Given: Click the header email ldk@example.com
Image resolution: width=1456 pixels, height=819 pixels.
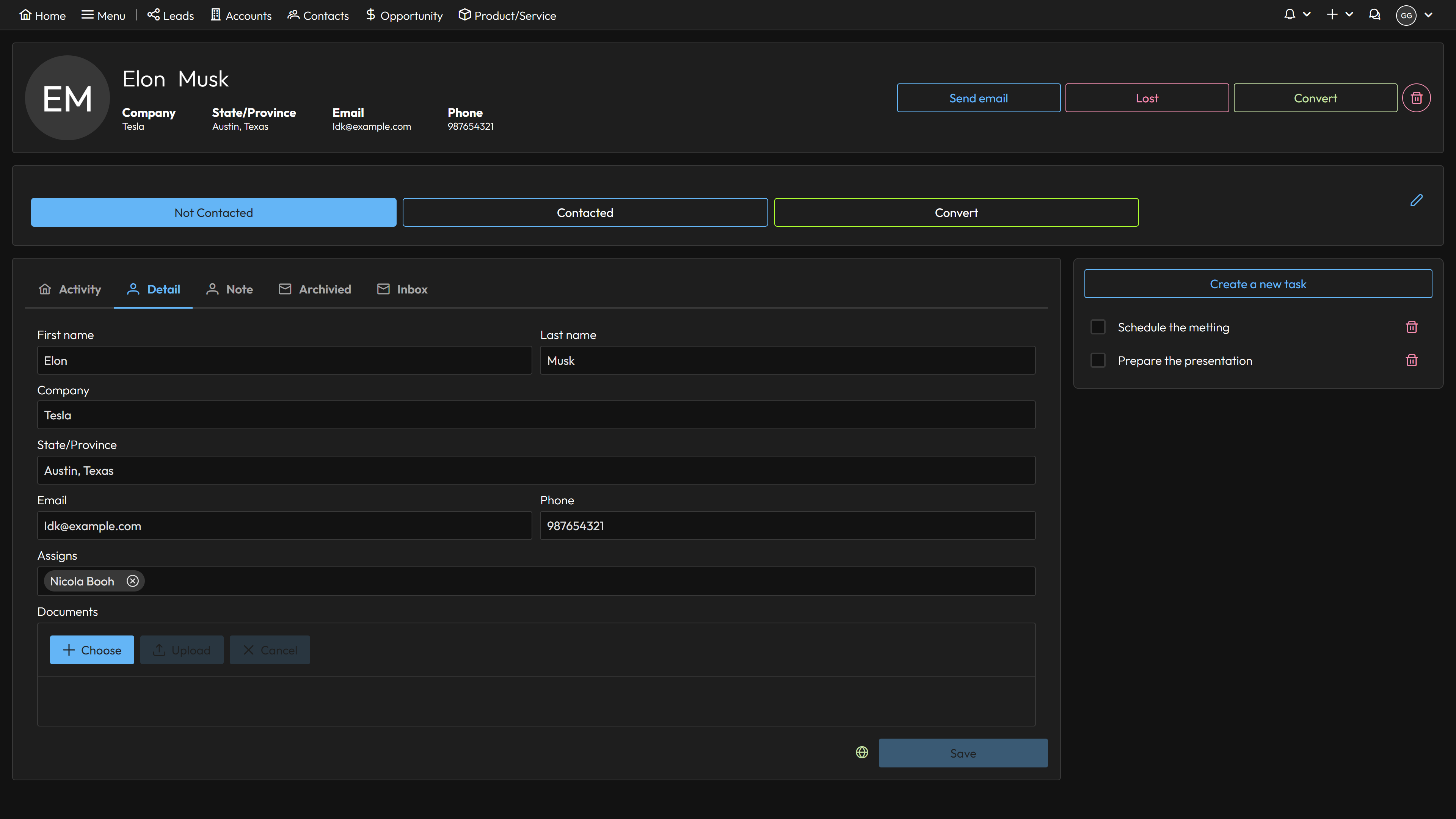Looking at the screenshot, I should click(371, 127).
